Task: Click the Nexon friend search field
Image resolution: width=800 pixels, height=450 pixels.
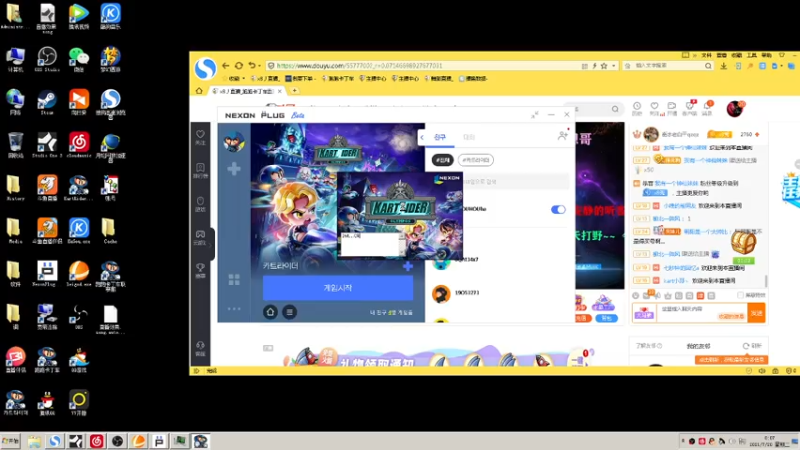Action: [x=515, y=182]
